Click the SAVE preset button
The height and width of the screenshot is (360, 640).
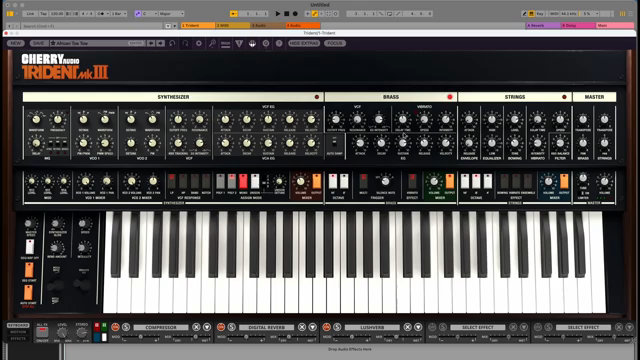click(38, 43)
